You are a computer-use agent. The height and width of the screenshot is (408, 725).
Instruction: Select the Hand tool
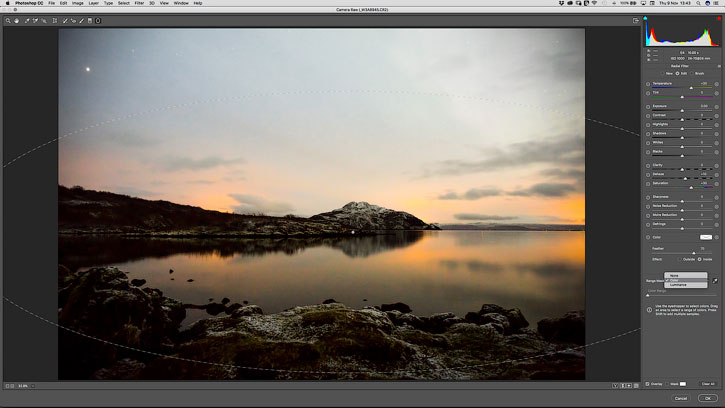(17, 21)
